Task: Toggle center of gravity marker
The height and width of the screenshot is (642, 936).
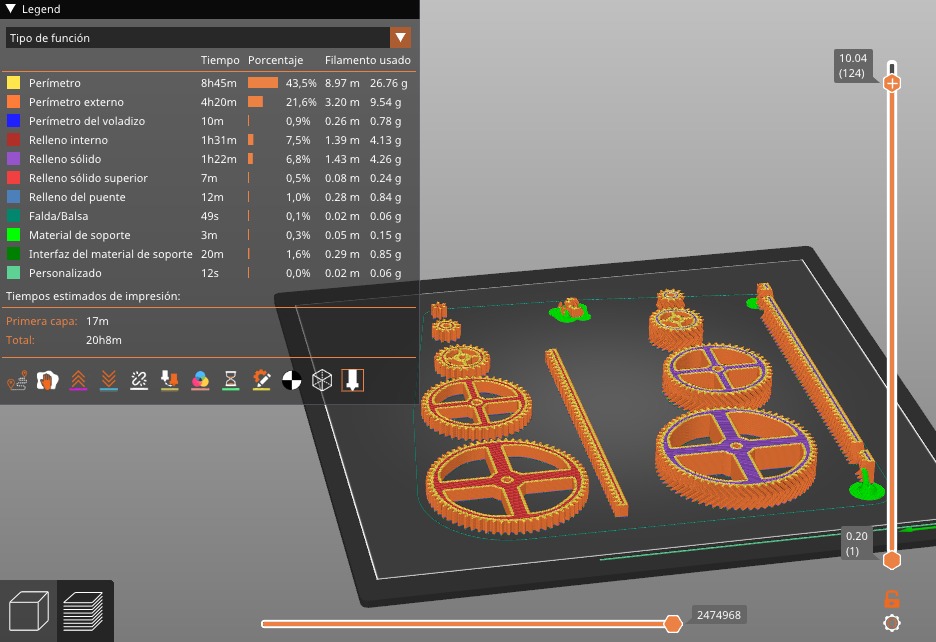Action: tap(291, 380)
